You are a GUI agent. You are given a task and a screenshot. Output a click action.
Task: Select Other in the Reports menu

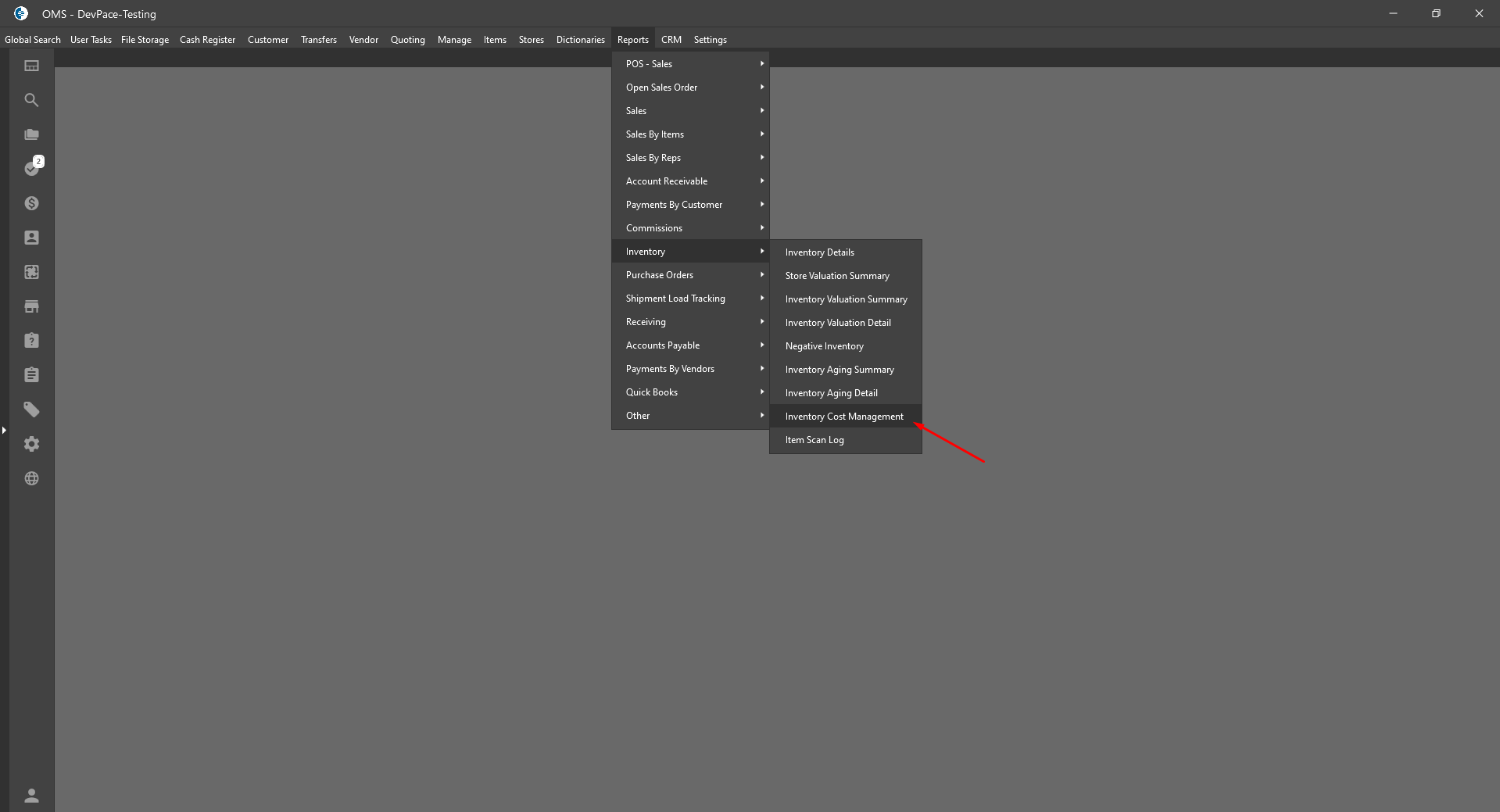click(690, 416)
